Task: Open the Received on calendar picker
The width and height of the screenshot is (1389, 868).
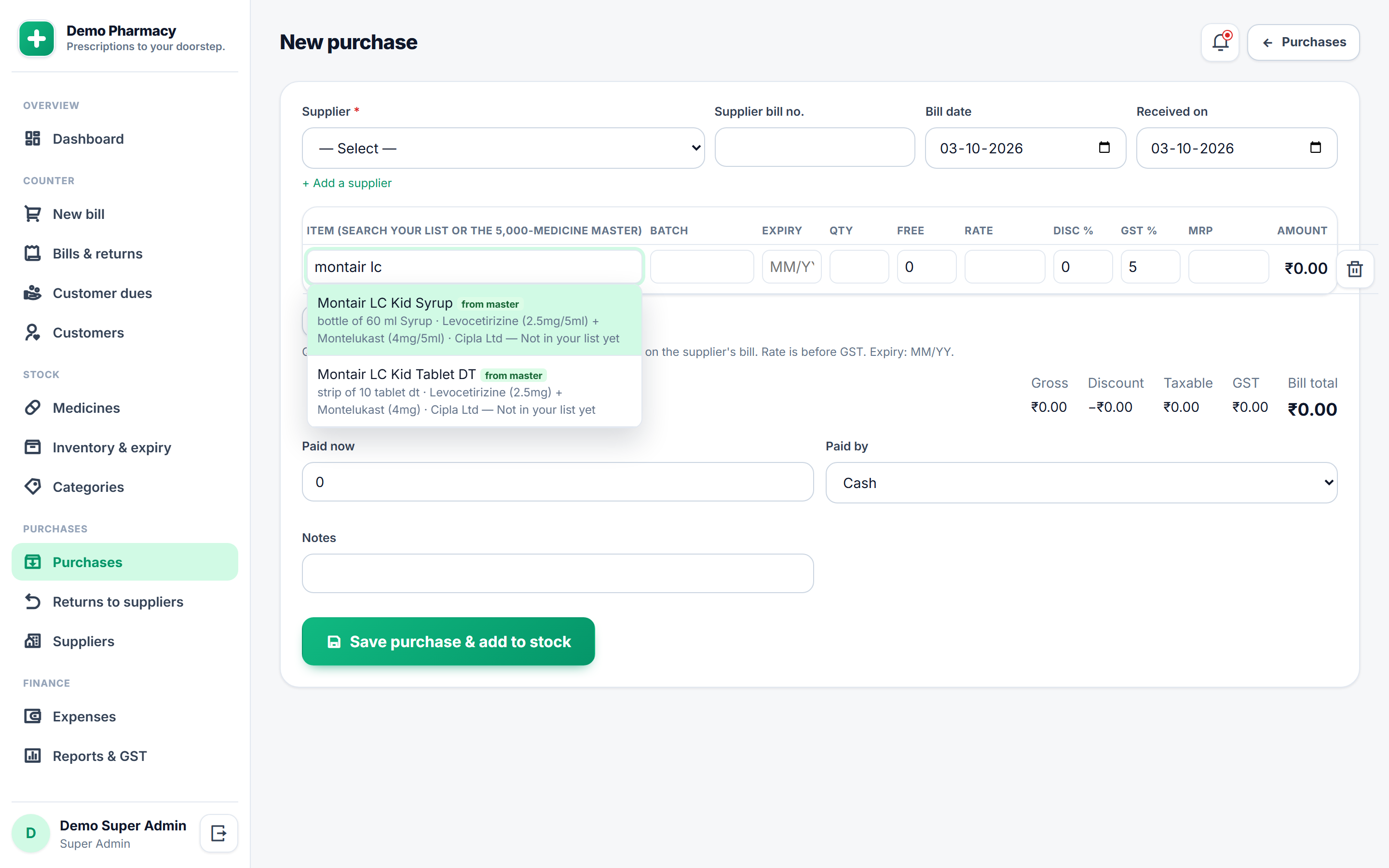Action: [x=1315, y=148]
